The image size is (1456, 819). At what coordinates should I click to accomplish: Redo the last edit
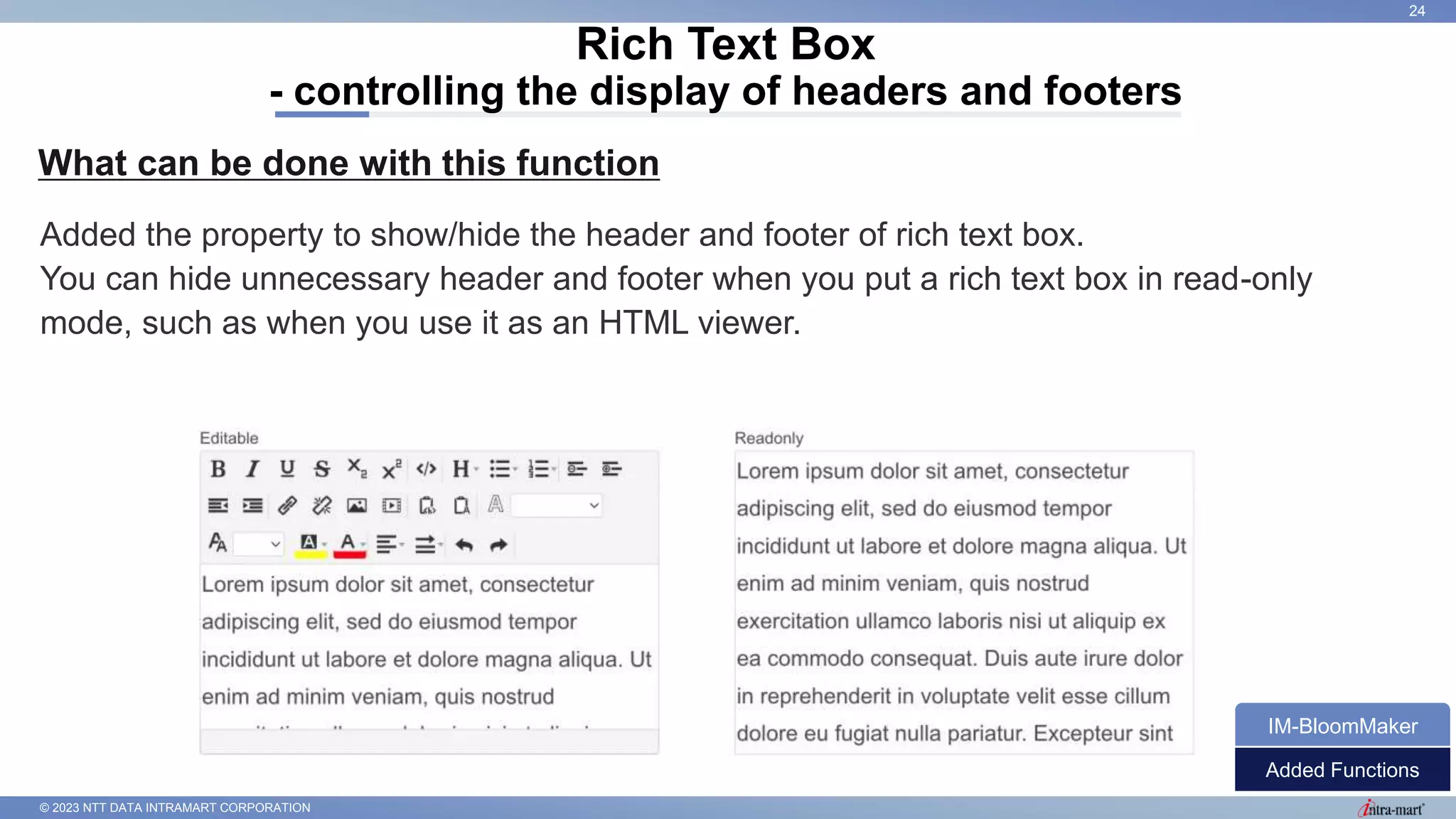499,545
